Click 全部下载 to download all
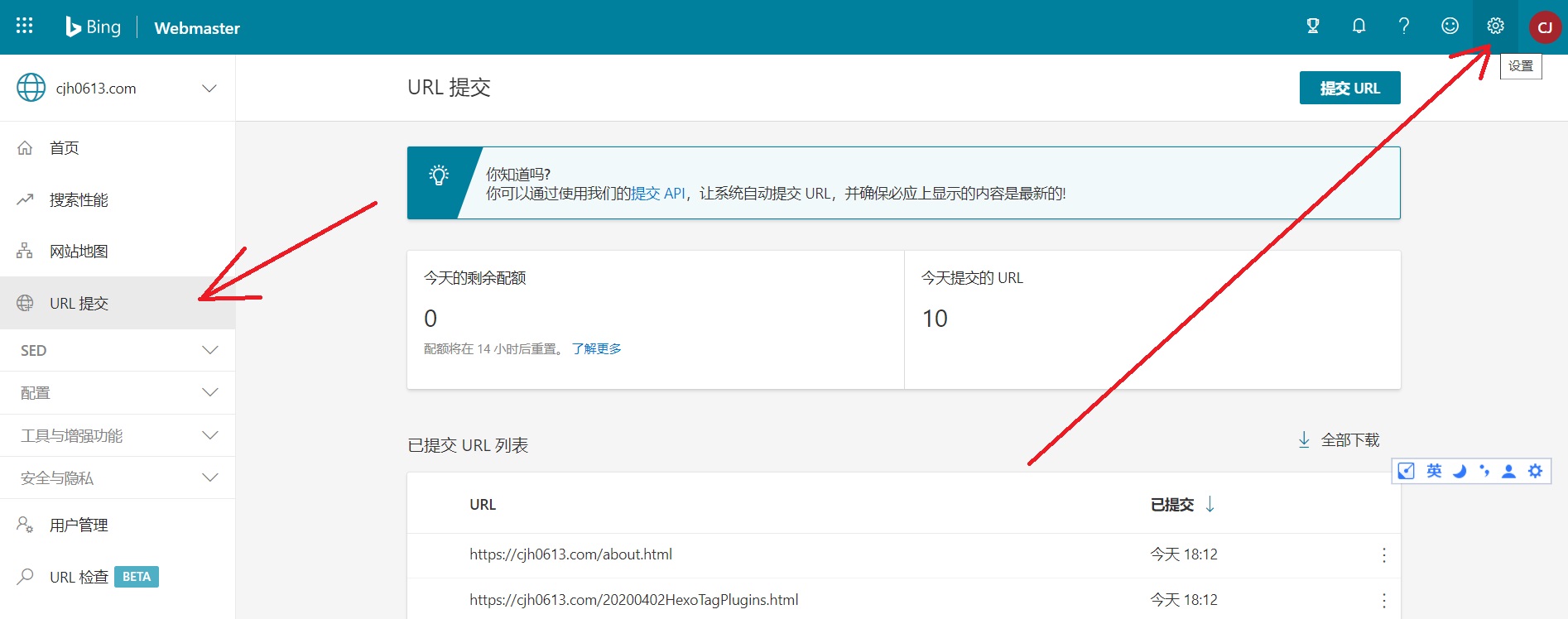Viewport: 1568px width, 619px height. tap(1350, 440)
